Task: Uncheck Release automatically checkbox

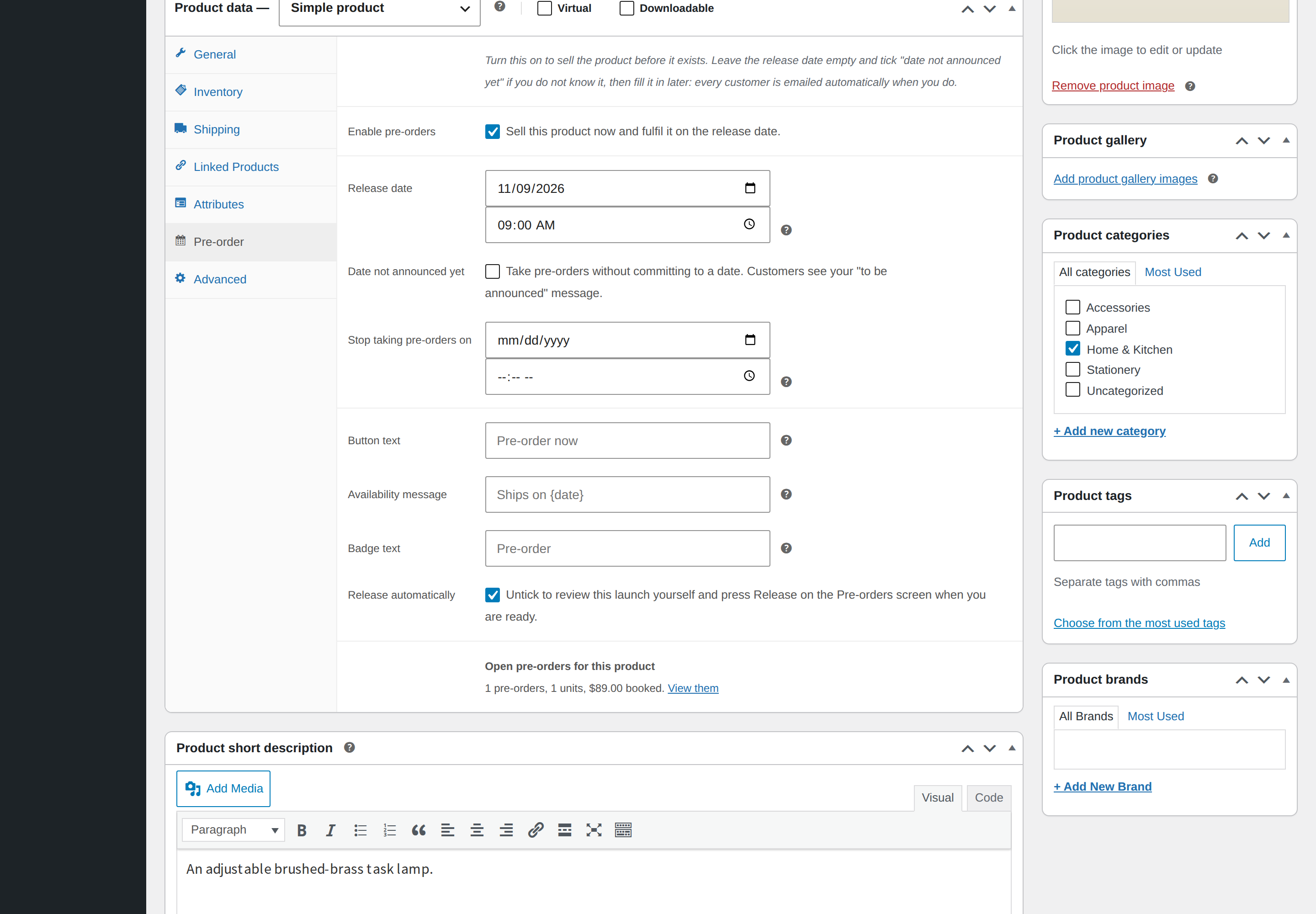Action: click(x=493, y=595)
